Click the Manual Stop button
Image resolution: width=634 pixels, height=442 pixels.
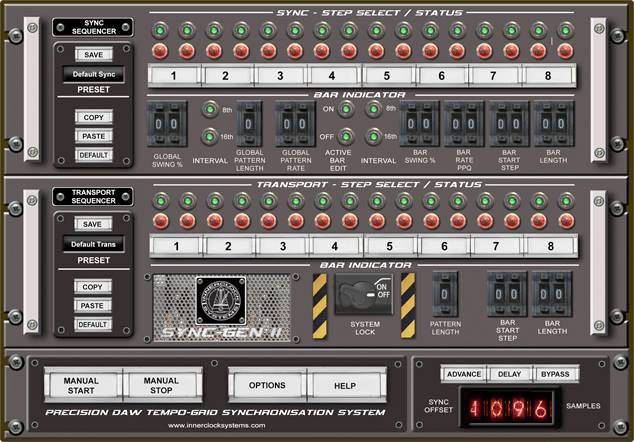(162, 385)
